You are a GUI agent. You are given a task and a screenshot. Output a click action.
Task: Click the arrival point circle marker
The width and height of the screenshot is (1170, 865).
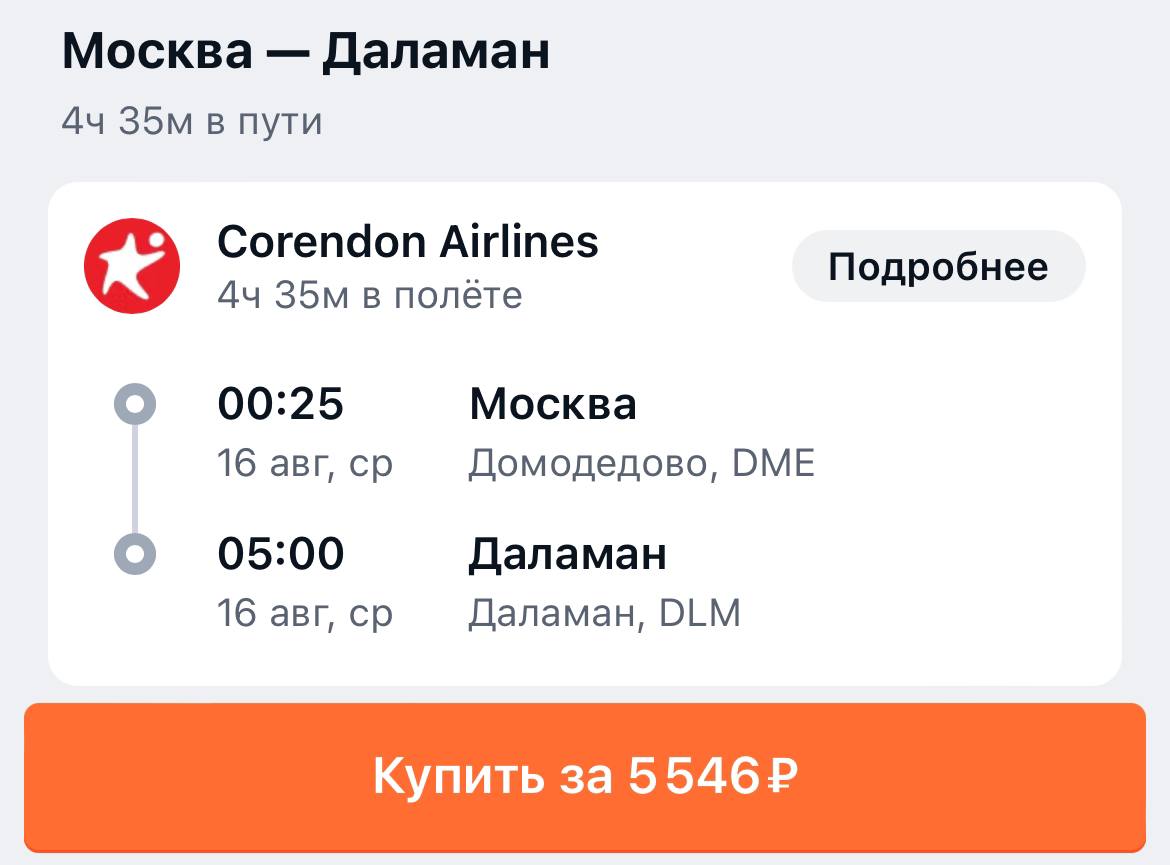pyautogui.click(x=136, y=553)
